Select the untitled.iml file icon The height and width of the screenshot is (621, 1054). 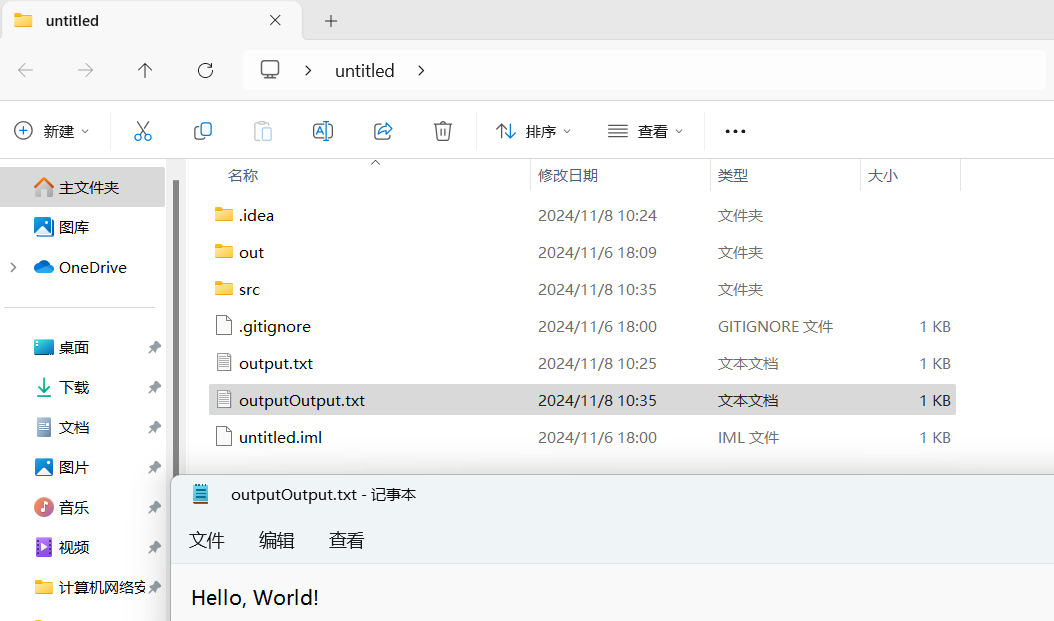(224, 436)
